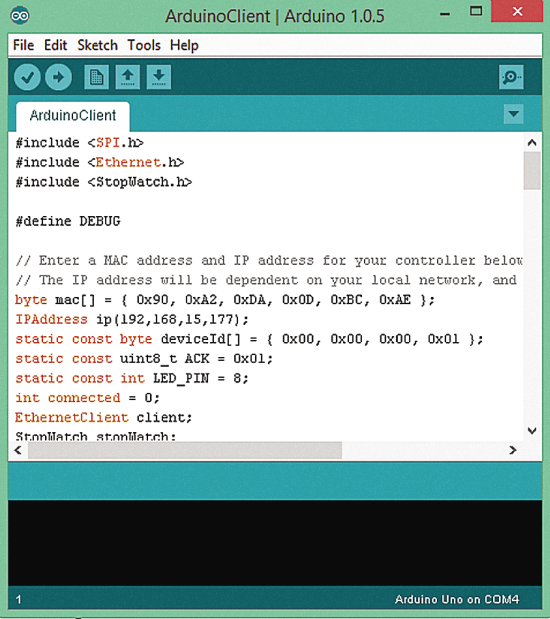The height and width of the screenshot is (619, 550).
Task: Open the Serial Monitor magnifier icon
Action: click(x=511, y=77)
